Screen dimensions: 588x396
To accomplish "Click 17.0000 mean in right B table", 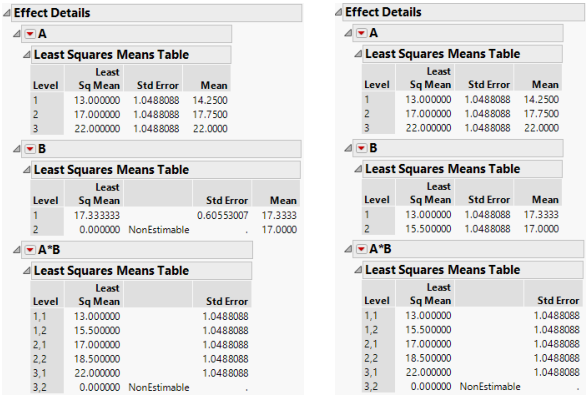I will pyautogui.click(x=542, y=229).
